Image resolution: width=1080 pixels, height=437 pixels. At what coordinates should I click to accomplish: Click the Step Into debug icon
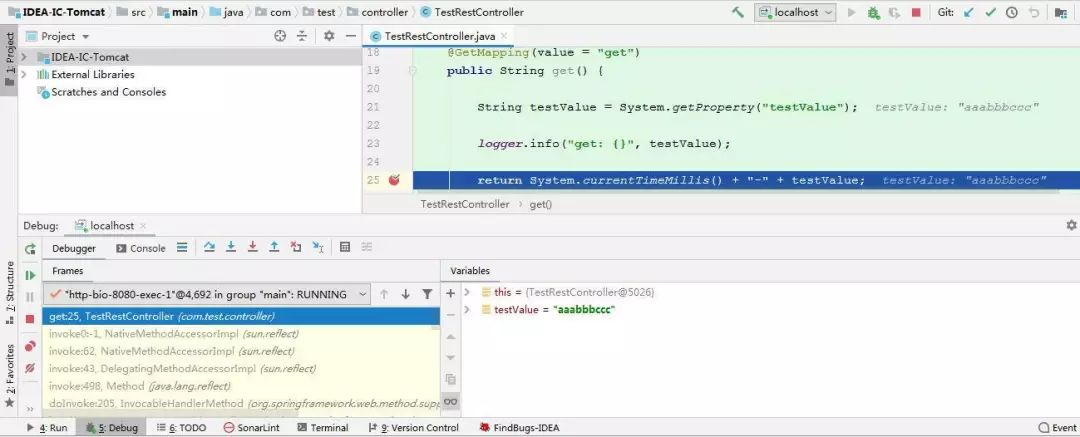pos(231,247)
